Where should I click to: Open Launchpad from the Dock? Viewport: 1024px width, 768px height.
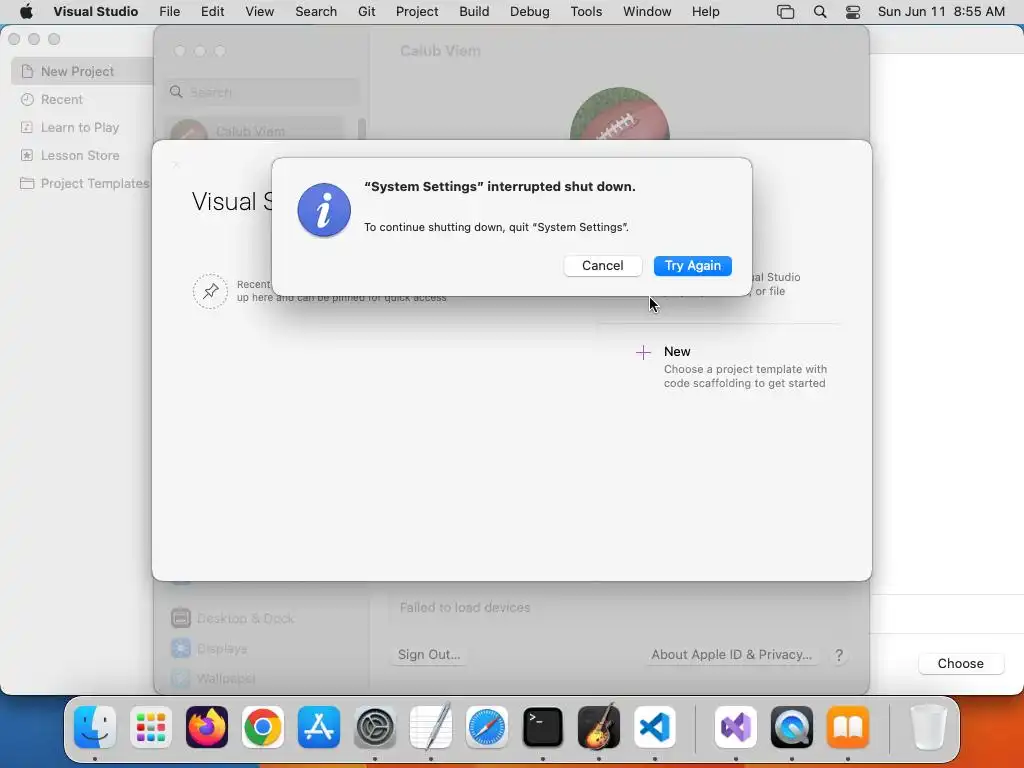click(x=151, y=727)
